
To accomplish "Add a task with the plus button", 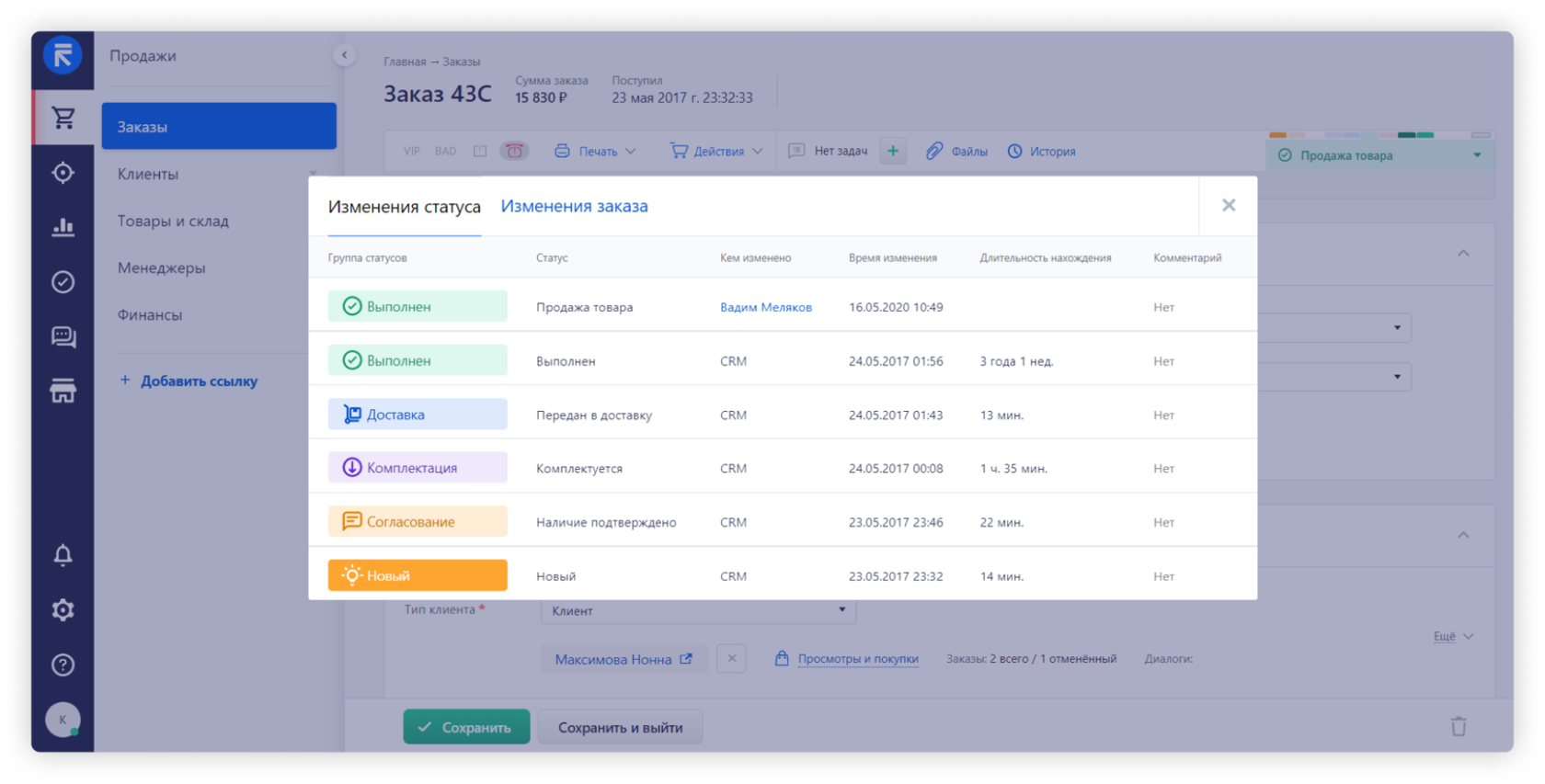I will (893, 151).
